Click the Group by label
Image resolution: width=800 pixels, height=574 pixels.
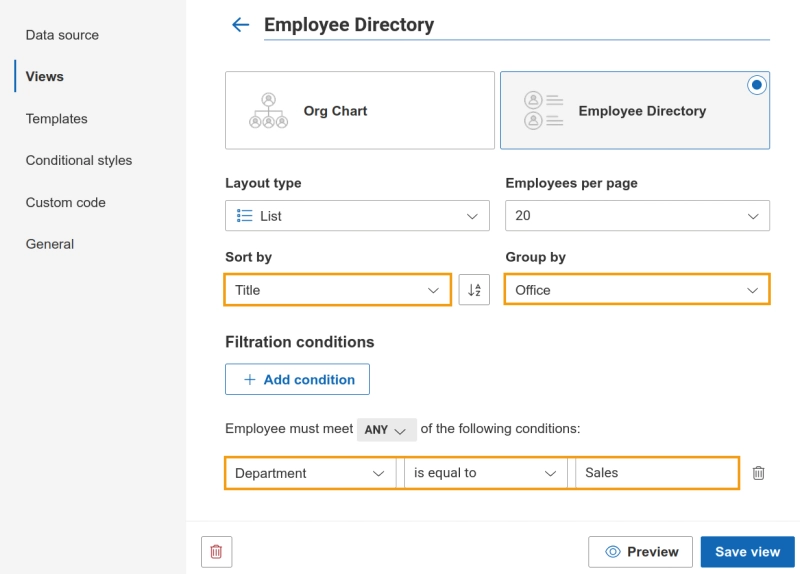[x=536, y=257]
